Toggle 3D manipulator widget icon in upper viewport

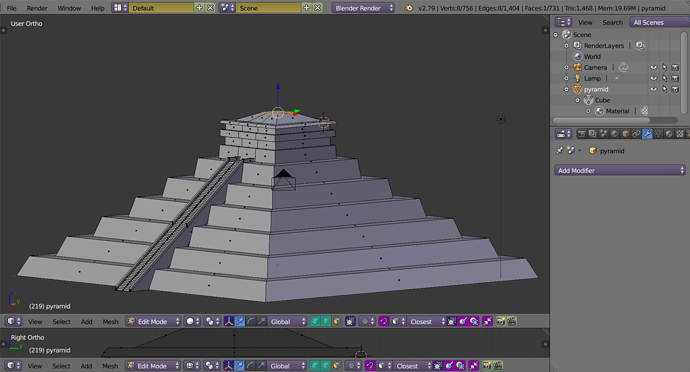229,321
